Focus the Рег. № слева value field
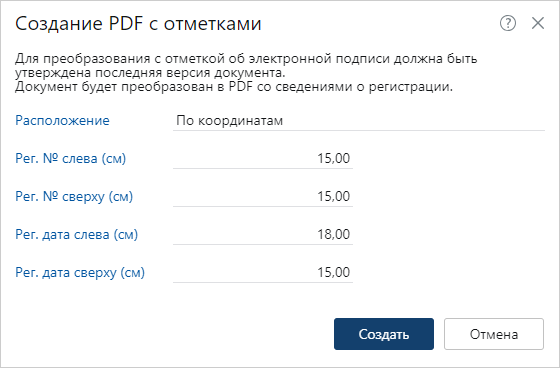The height and width of the screenshot is (368, 560). coord(263,159)
